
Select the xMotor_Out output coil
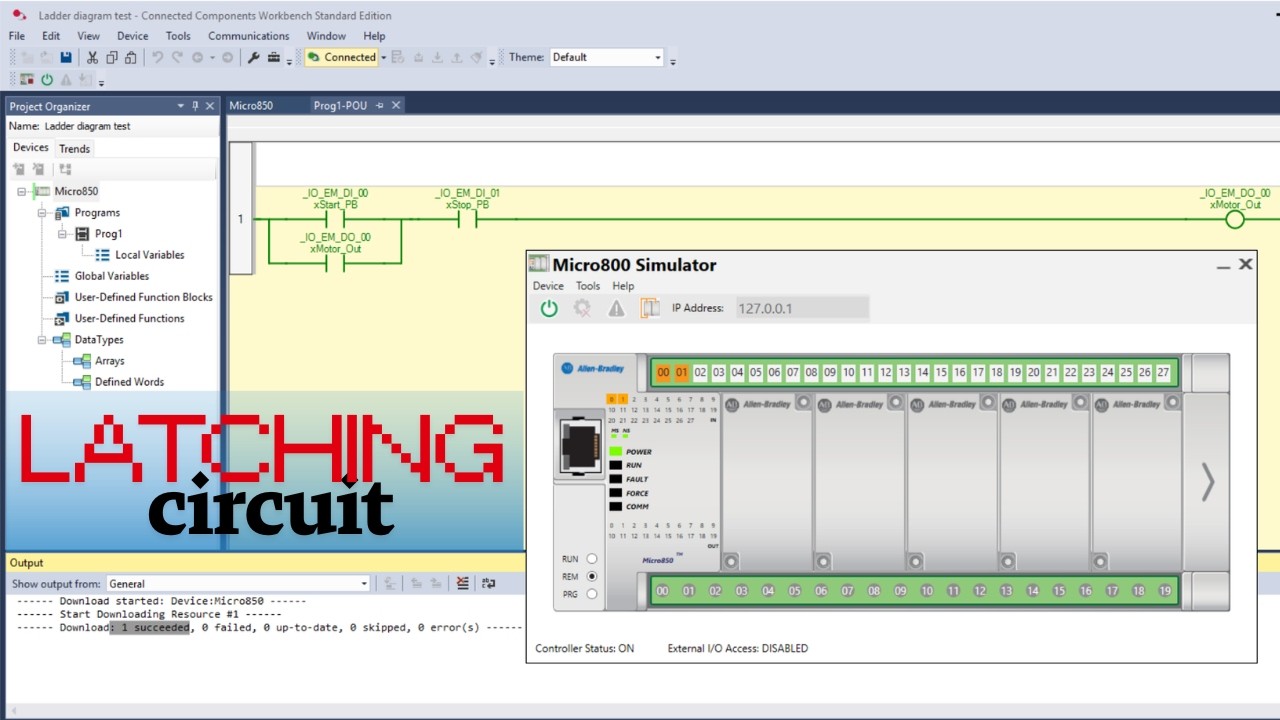[1235, 219]
